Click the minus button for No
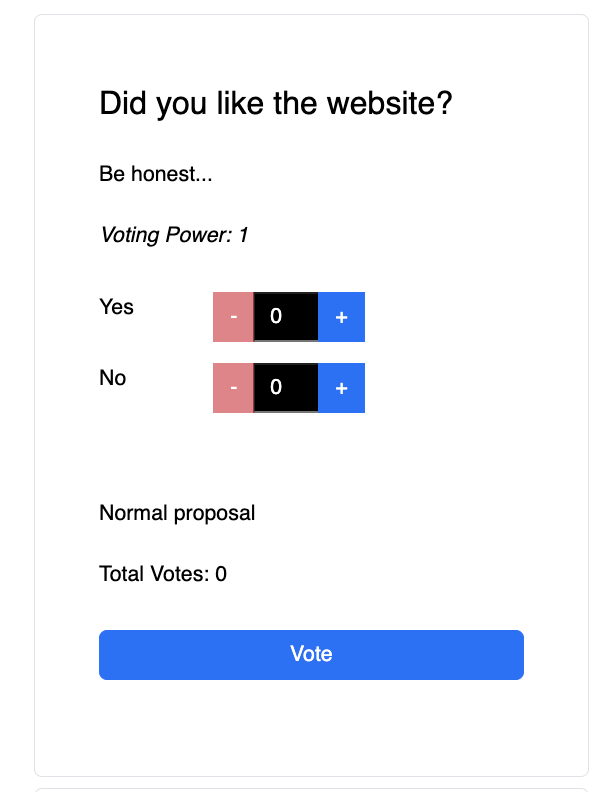The width and height of the screenshot is (612, 792). [233, 388]
